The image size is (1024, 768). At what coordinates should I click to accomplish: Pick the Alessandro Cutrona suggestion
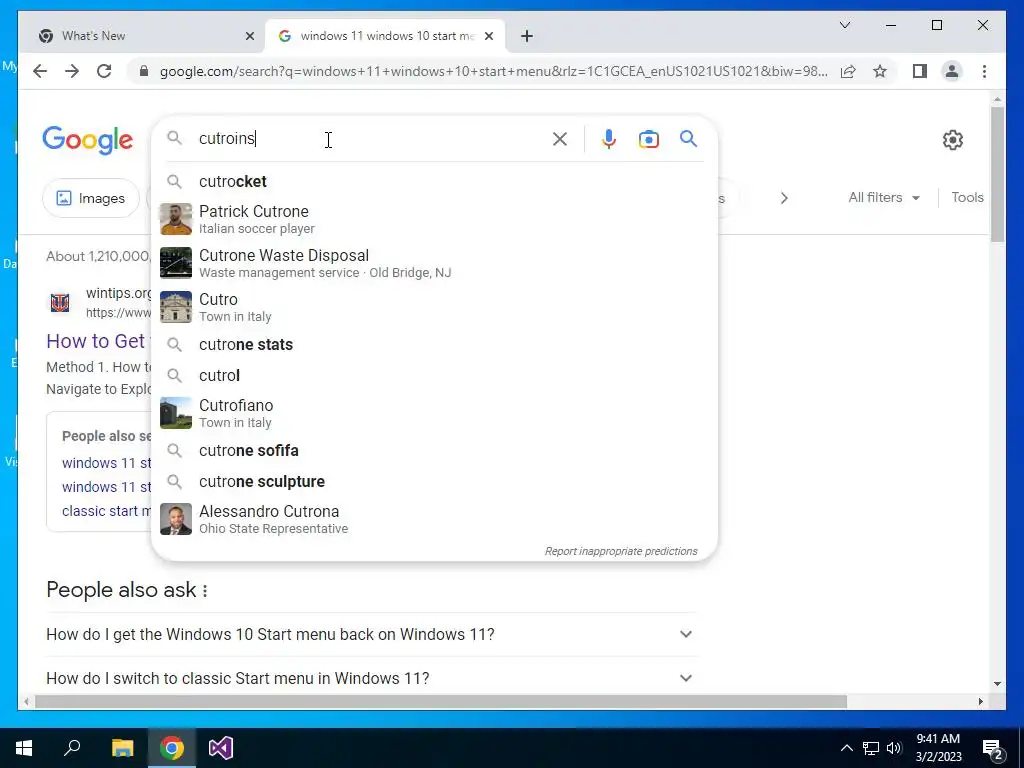pos(434,519)
